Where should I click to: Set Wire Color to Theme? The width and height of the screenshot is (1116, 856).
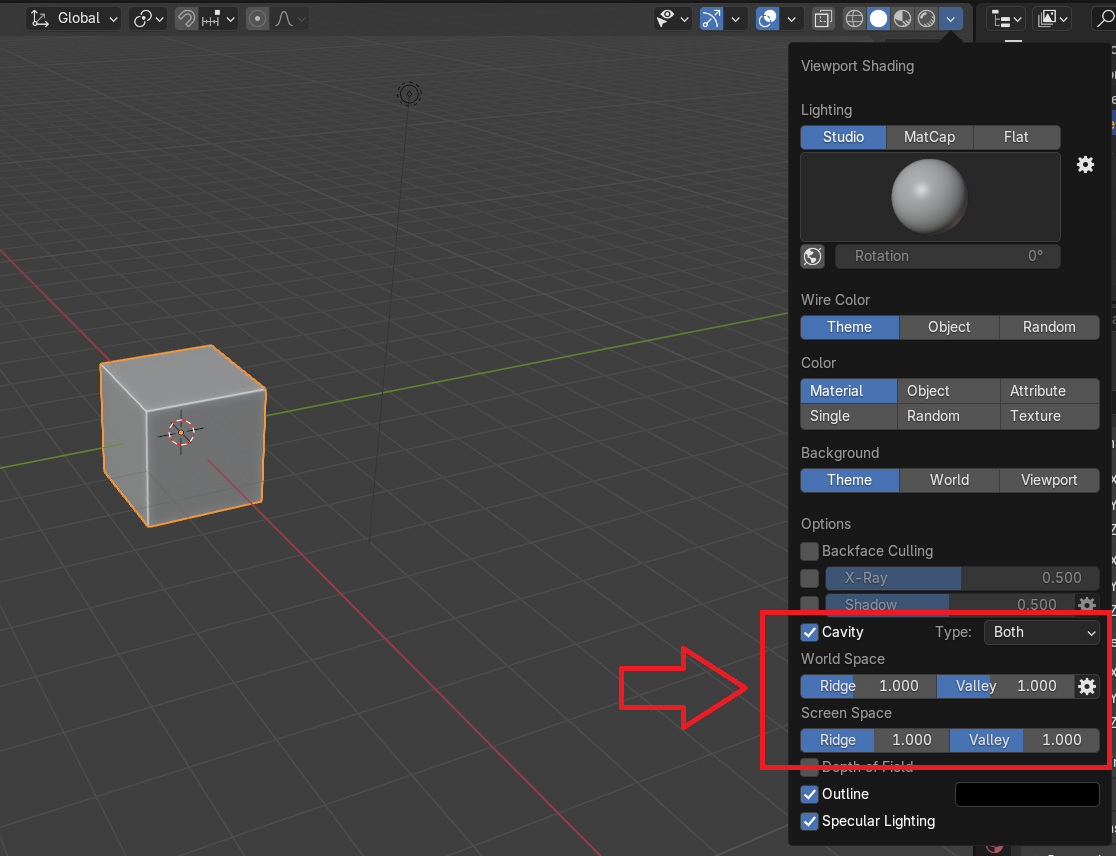[850, 327]
